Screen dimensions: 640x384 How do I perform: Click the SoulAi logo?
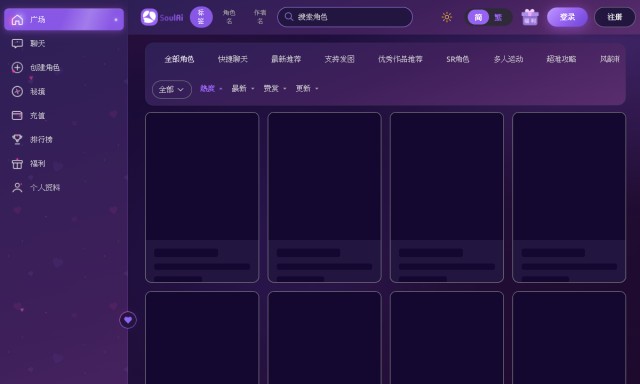pyautogui.click(x=162, y=17)
